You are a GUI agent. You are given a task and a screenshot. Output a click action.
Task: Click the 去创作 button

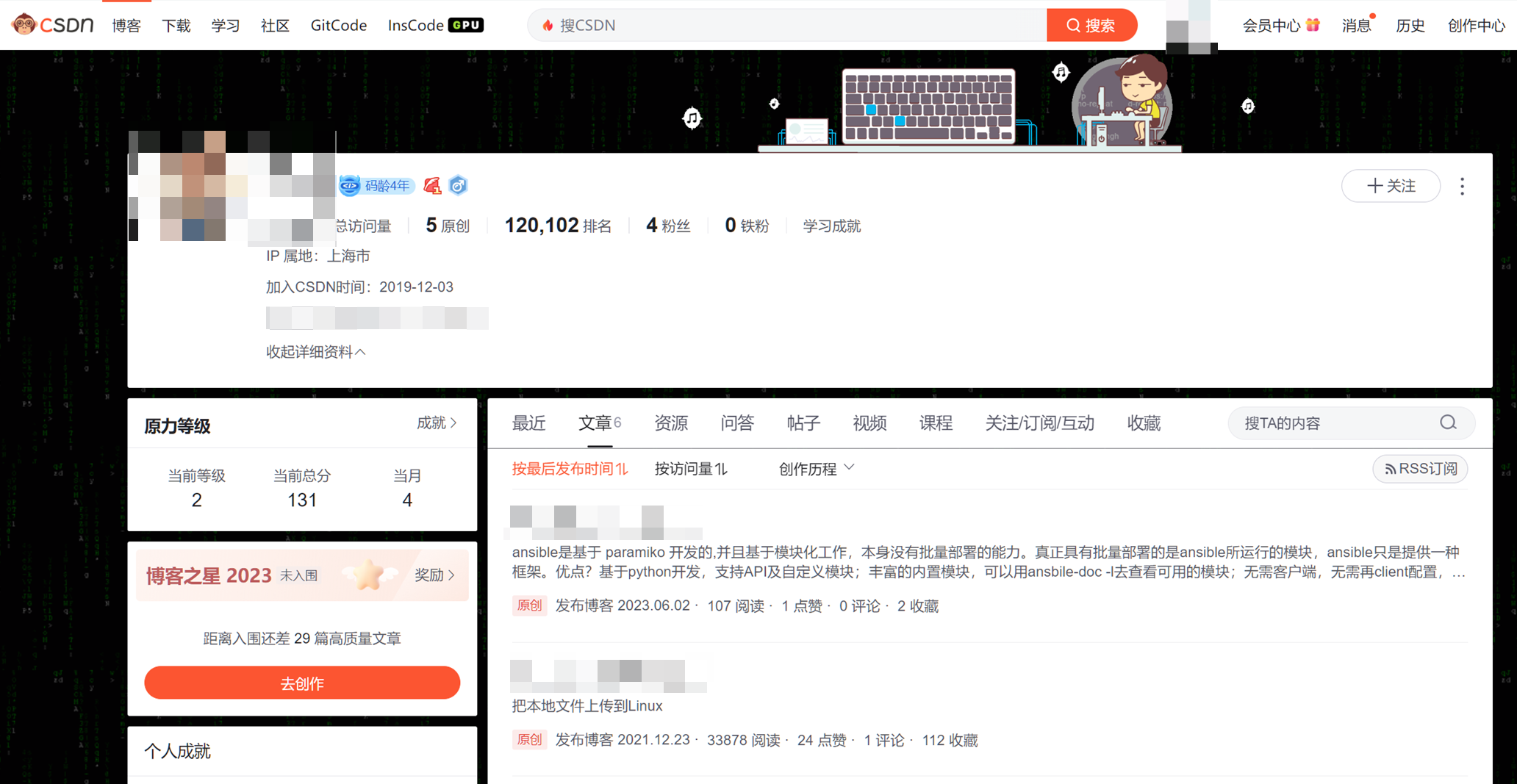(302, 683)
